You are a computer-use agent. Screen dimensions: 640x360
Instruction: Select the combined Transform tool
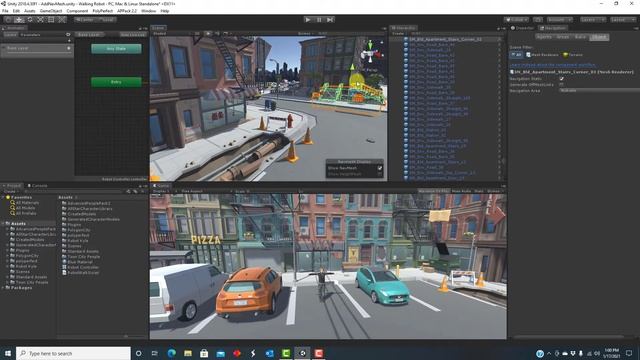[62, 20]
